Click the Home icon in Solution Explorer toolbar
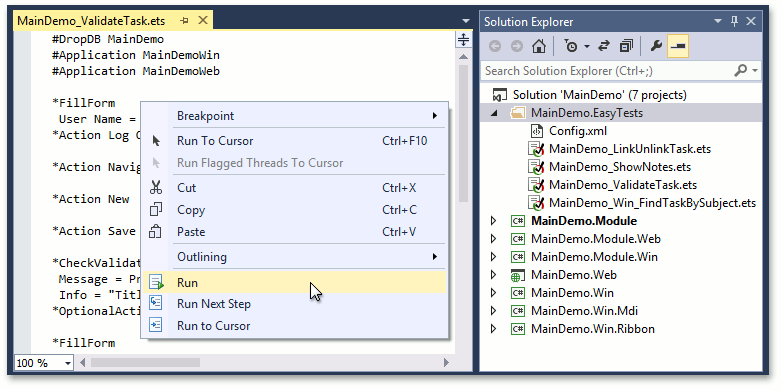This screenshot has width=782, height=390. (x=539, y=46)
